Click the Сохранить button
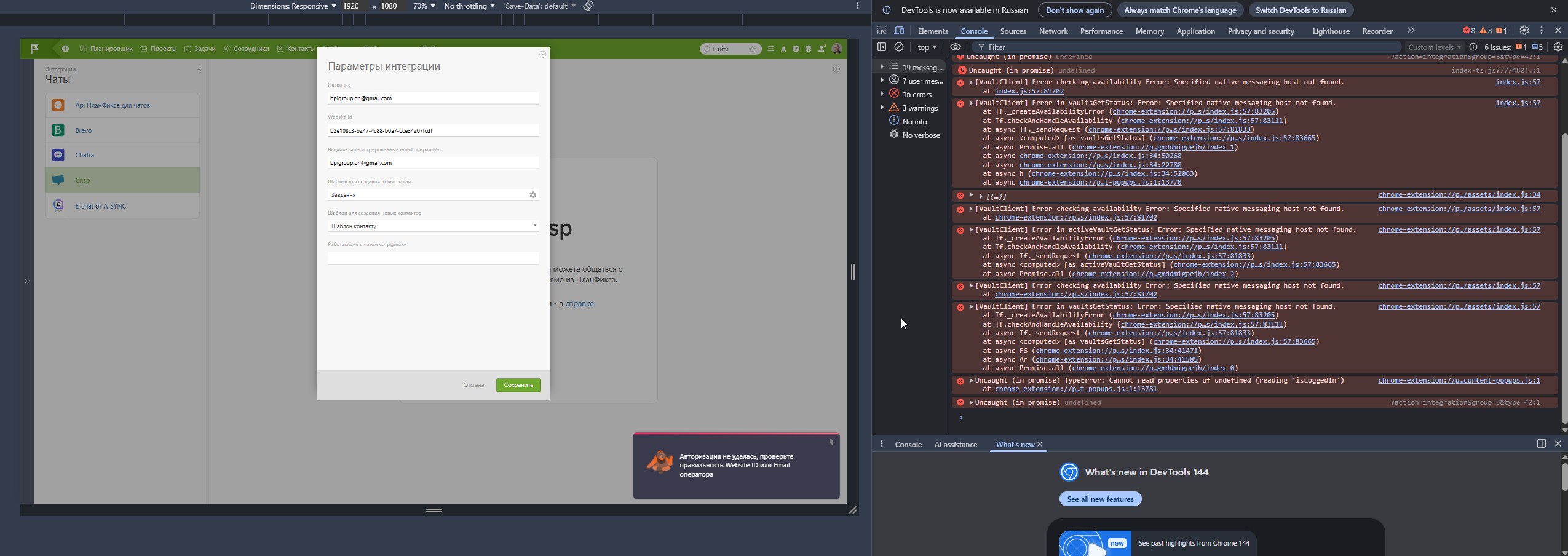 (518, 385)
